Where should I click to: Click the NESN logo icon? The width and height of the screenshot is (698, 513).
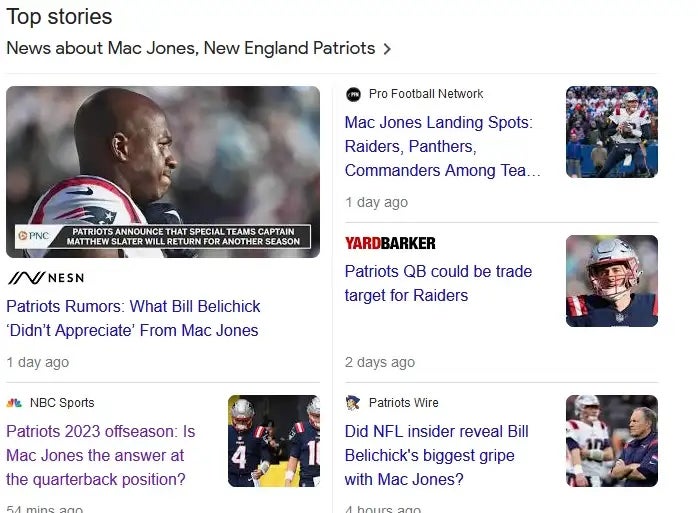(45, 277)
